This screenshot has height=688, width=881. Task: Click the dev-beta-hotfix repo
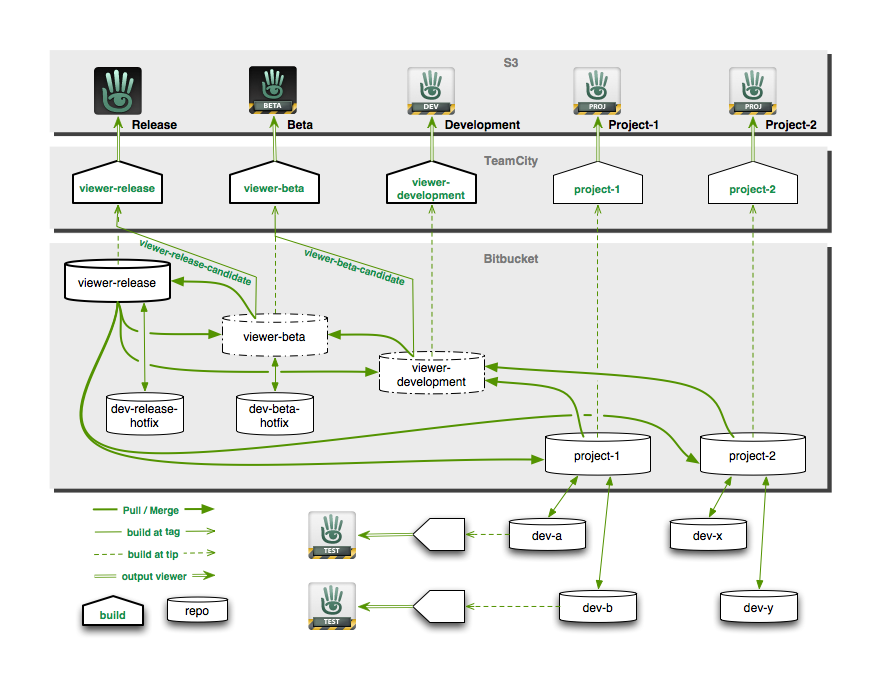pyautogui.click(x=275, y=414)
